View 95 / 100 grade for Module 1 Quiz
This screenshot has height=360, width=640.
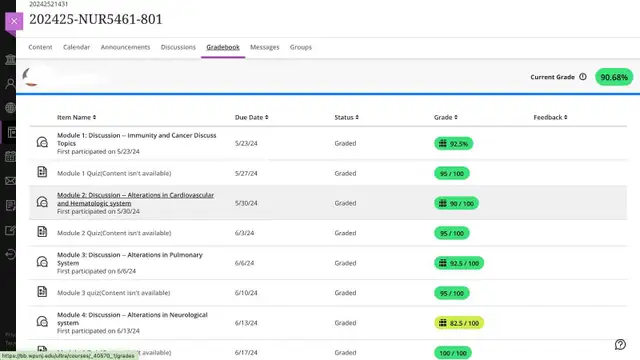pos(452,173)
